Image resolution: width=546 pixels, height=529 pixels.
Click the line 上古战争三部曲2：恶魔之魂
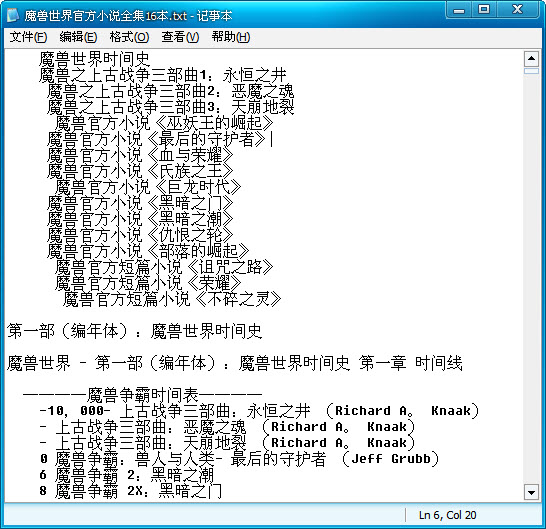tap(171, 91)
